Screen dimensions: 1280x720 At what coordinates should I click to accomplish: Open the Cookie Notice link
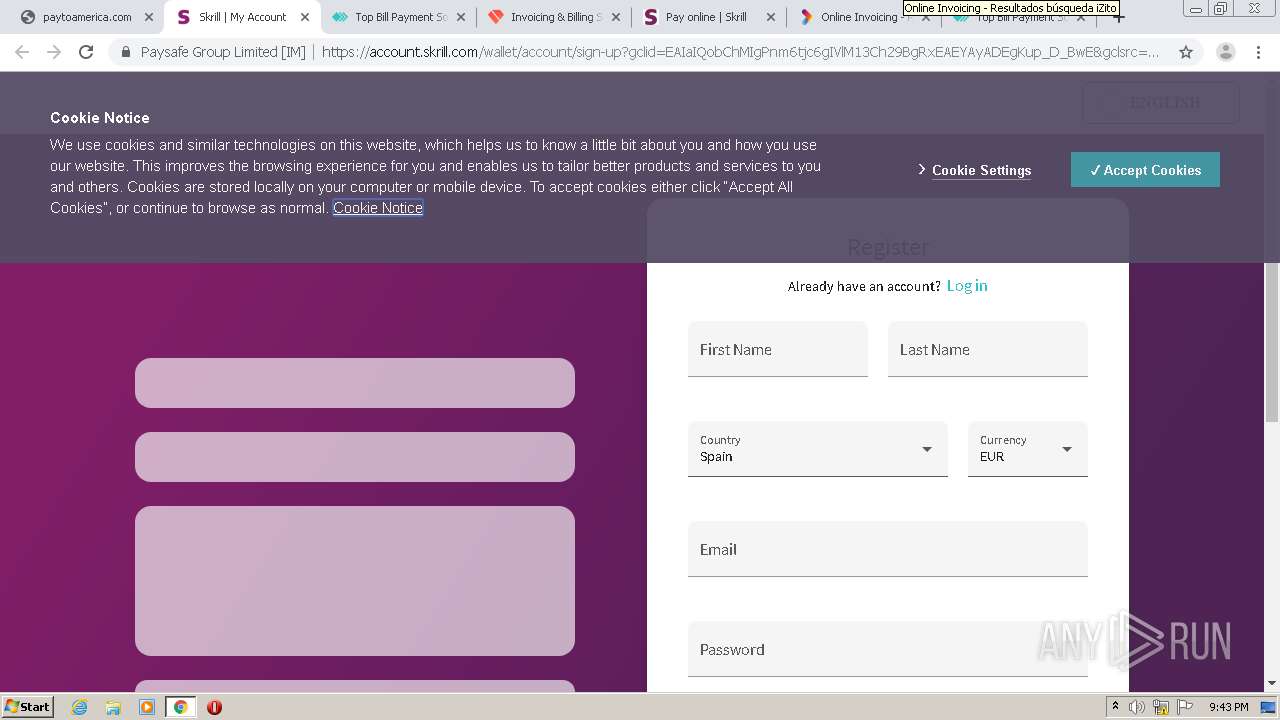pyautogui.click(x=378, y=208)
